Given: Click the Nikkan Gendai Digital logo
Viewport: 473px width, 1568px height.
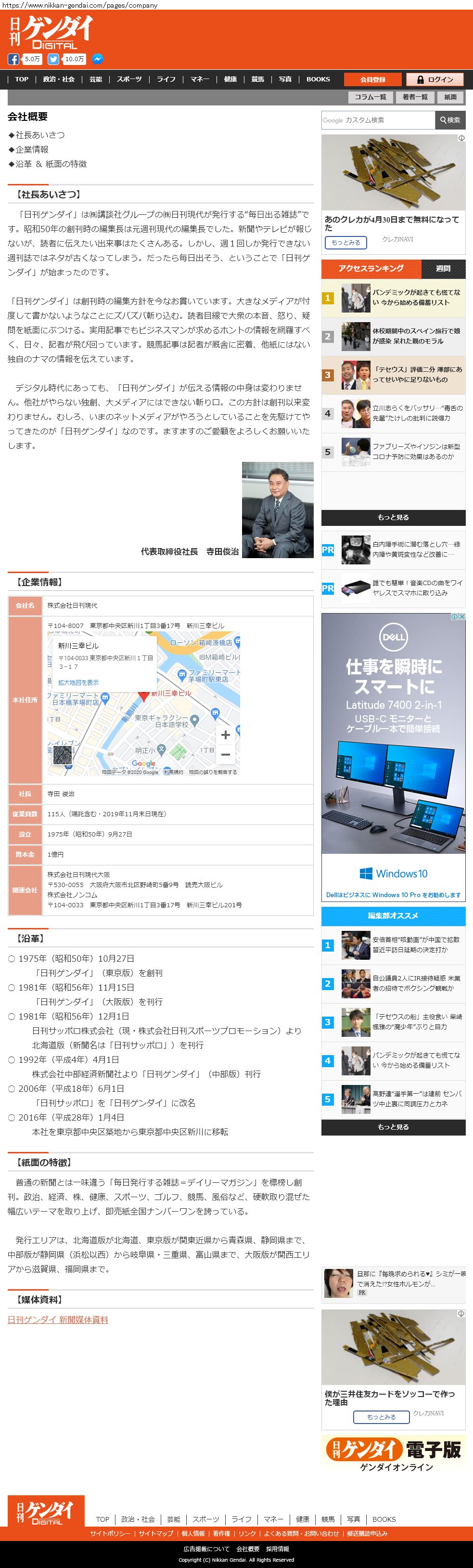Looking at the screenshot, I should (51, 33).
